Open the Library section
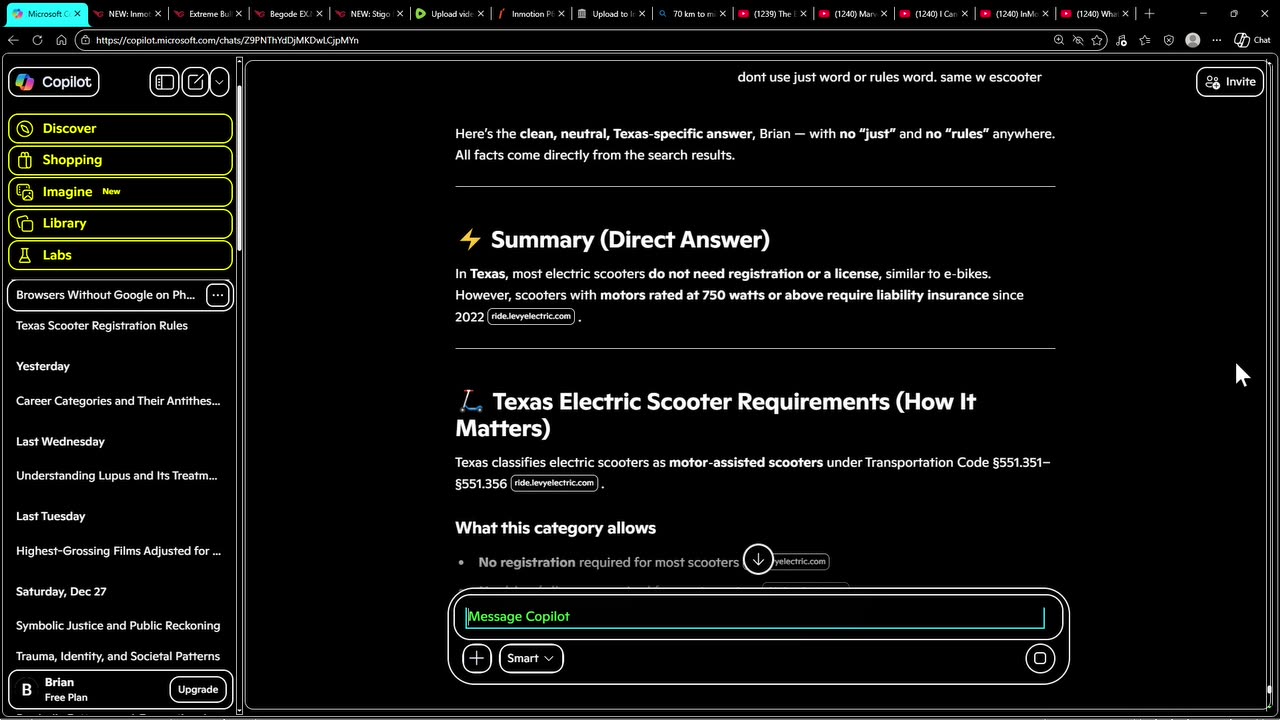This screenshot has height=720, width=1280. tap(120, 223)
